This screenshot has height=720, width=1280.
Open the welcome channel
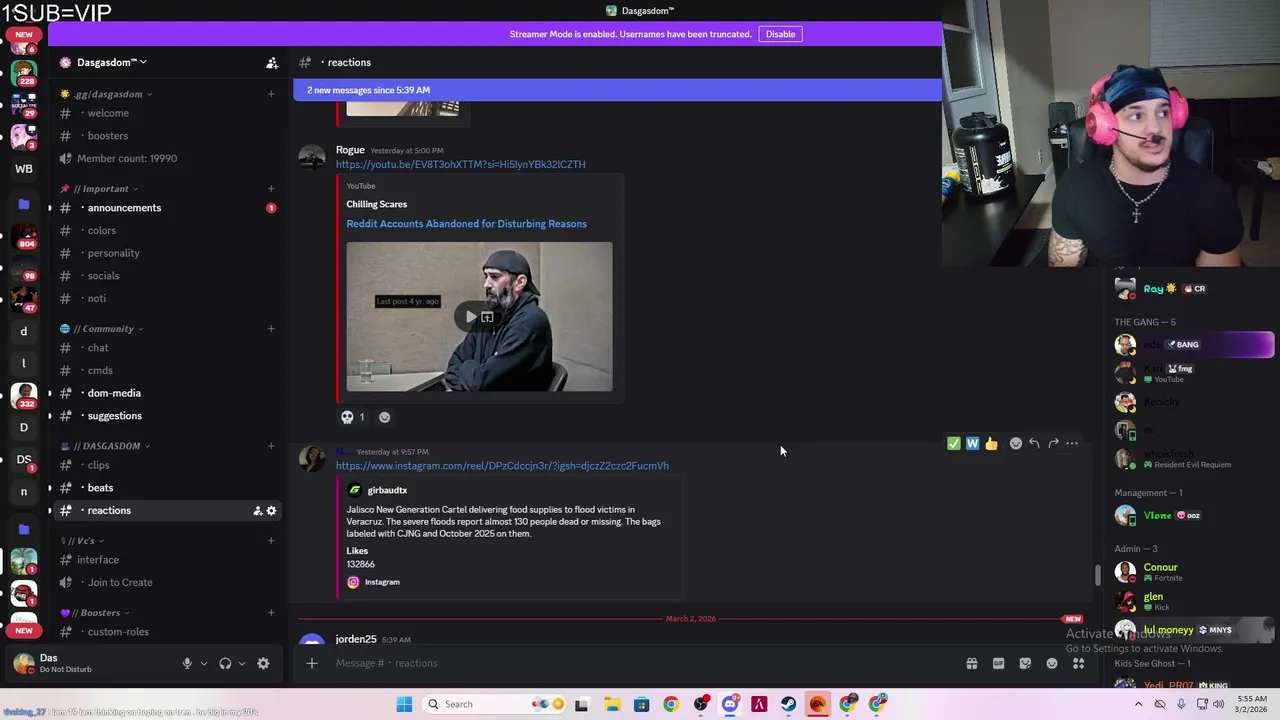tap(165, 113)
